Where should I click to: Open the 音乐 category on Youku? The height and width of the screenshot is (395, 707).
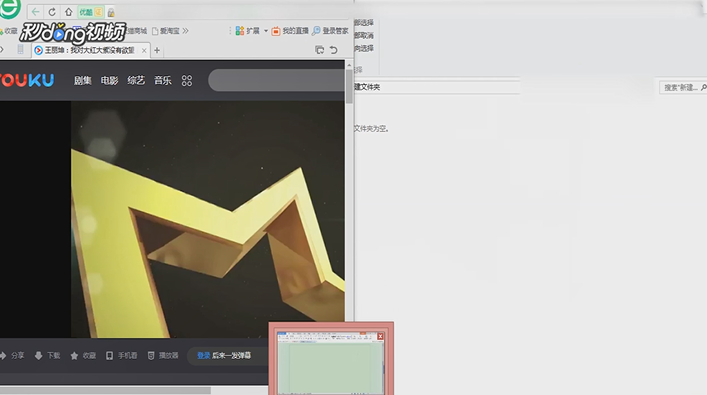(162, 80)
